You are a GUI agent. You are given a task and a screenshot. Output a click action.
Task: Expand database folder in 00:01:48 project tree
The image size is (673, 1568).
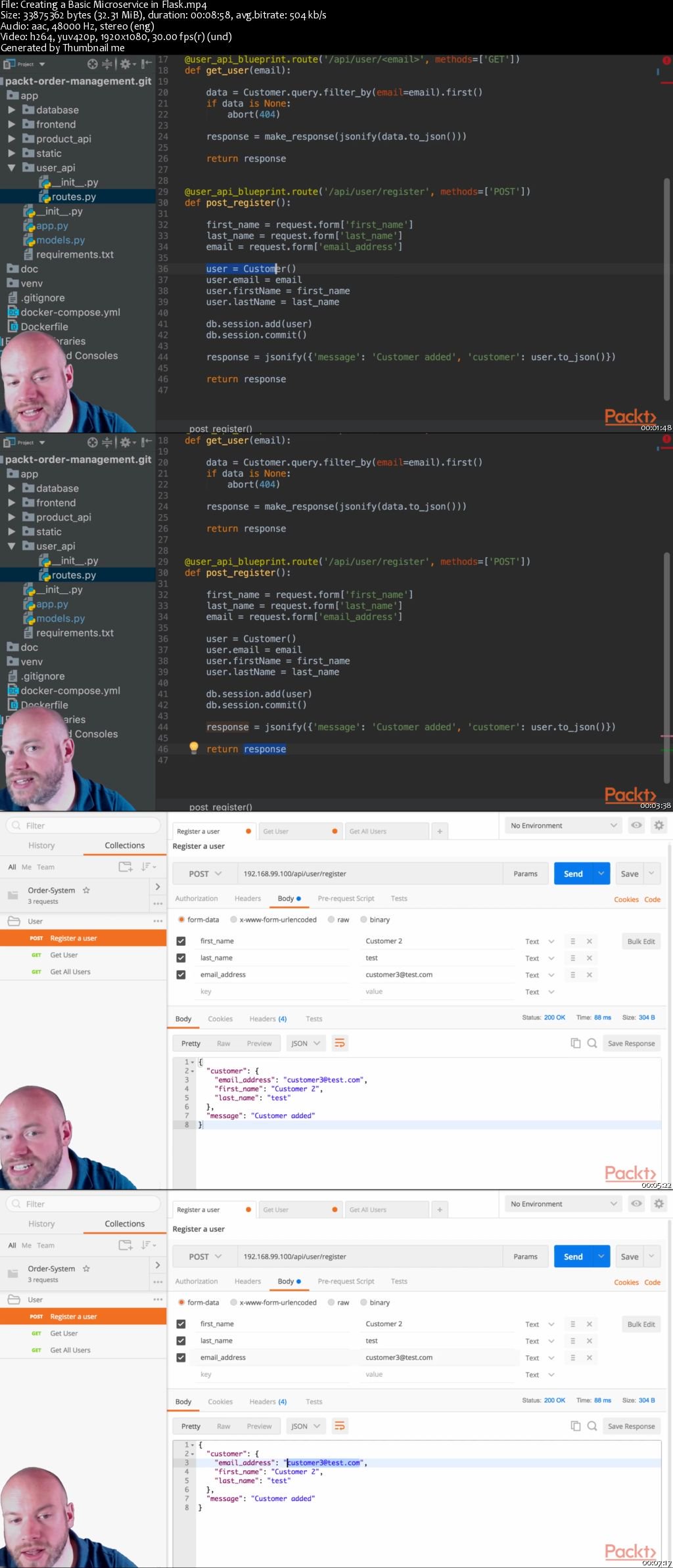[x=11, y=110]
